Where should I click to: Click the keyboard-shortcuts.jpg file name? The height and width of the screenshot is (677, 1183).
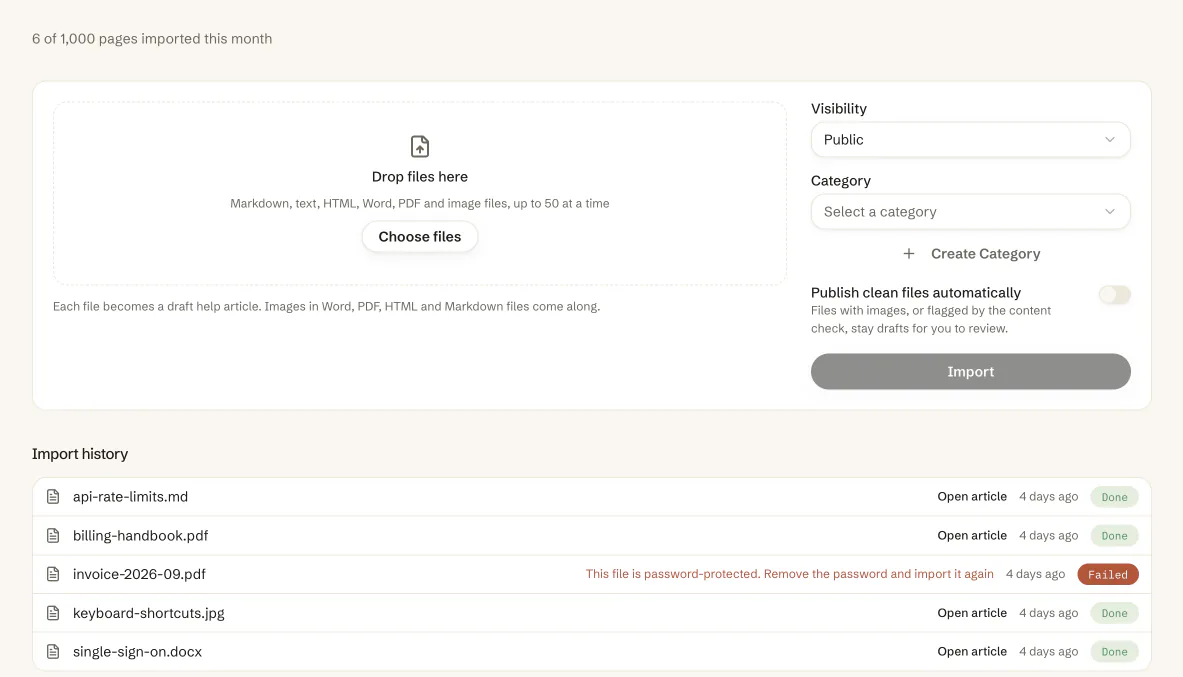click(x=149, y=613)
